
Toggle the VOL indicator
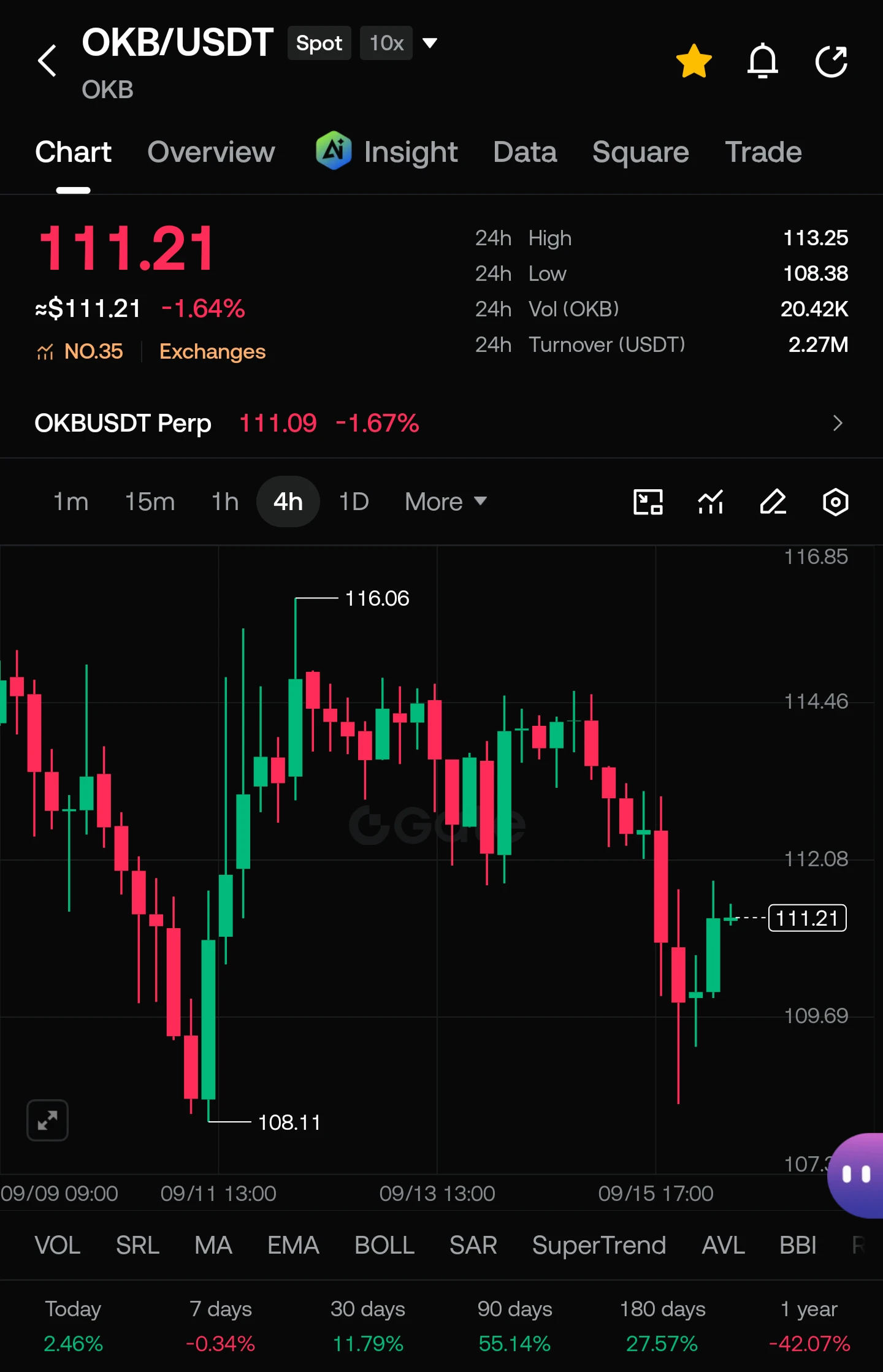[58, 1245]
